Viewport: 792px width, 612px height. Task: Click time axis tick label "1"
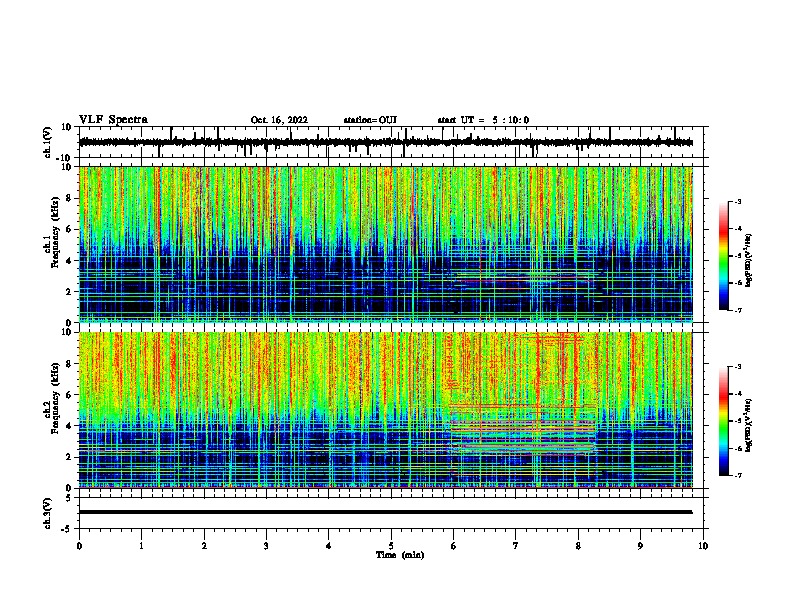tap(141, 546)
